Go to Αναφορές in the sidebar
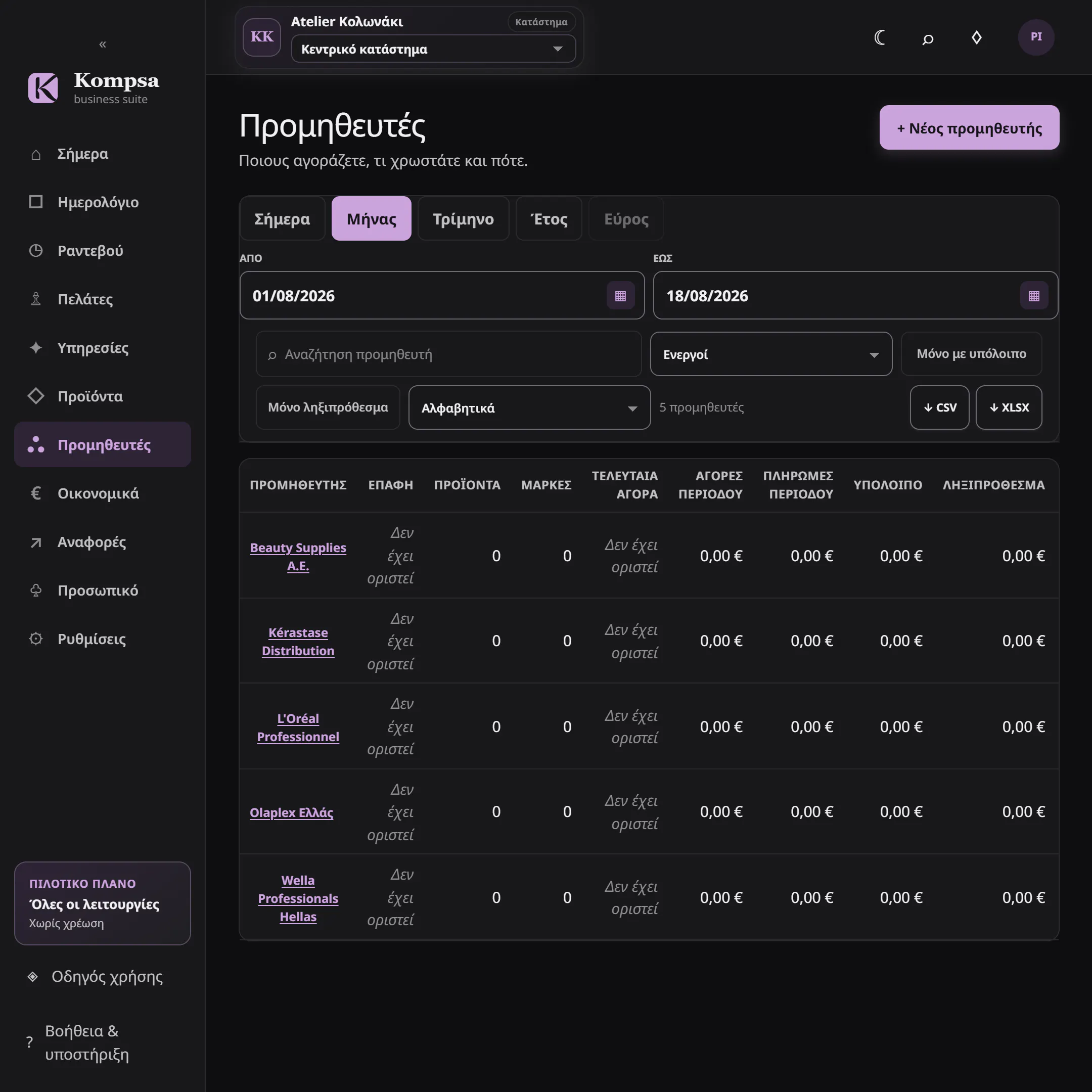This screenshot has height=1092, width=1092. click(102, 542)
